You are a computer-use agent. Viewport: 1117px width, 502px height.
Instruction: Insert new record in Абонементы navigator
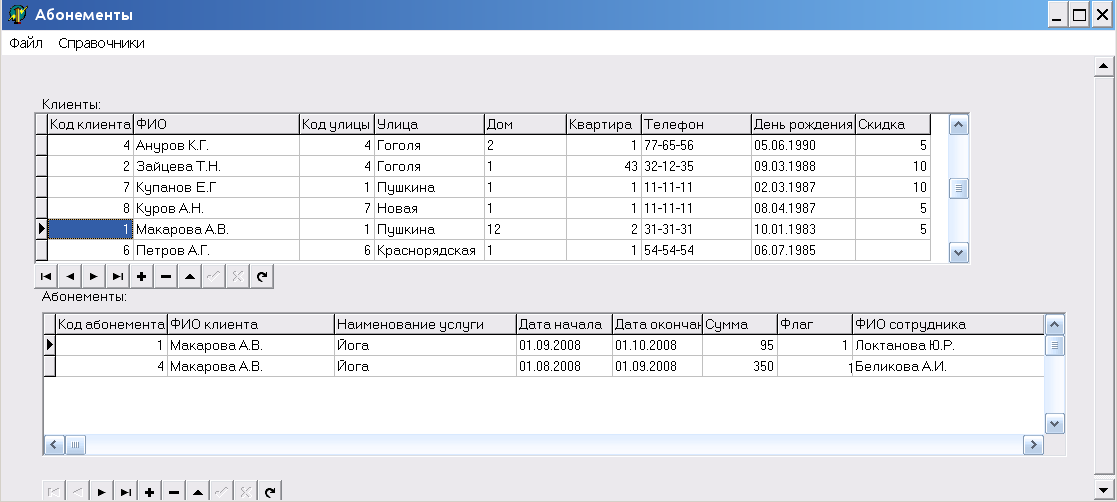click(x=150, y=492)
